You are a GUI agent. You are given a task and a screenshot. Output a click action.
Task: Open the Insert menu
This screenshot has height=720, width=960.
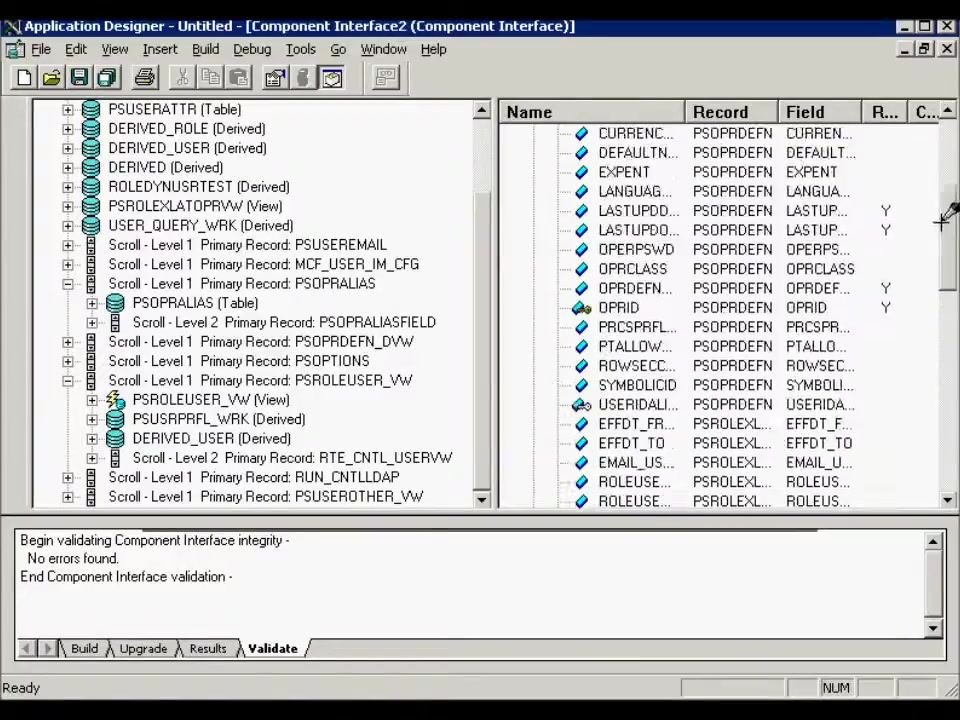tap(160, 50)
